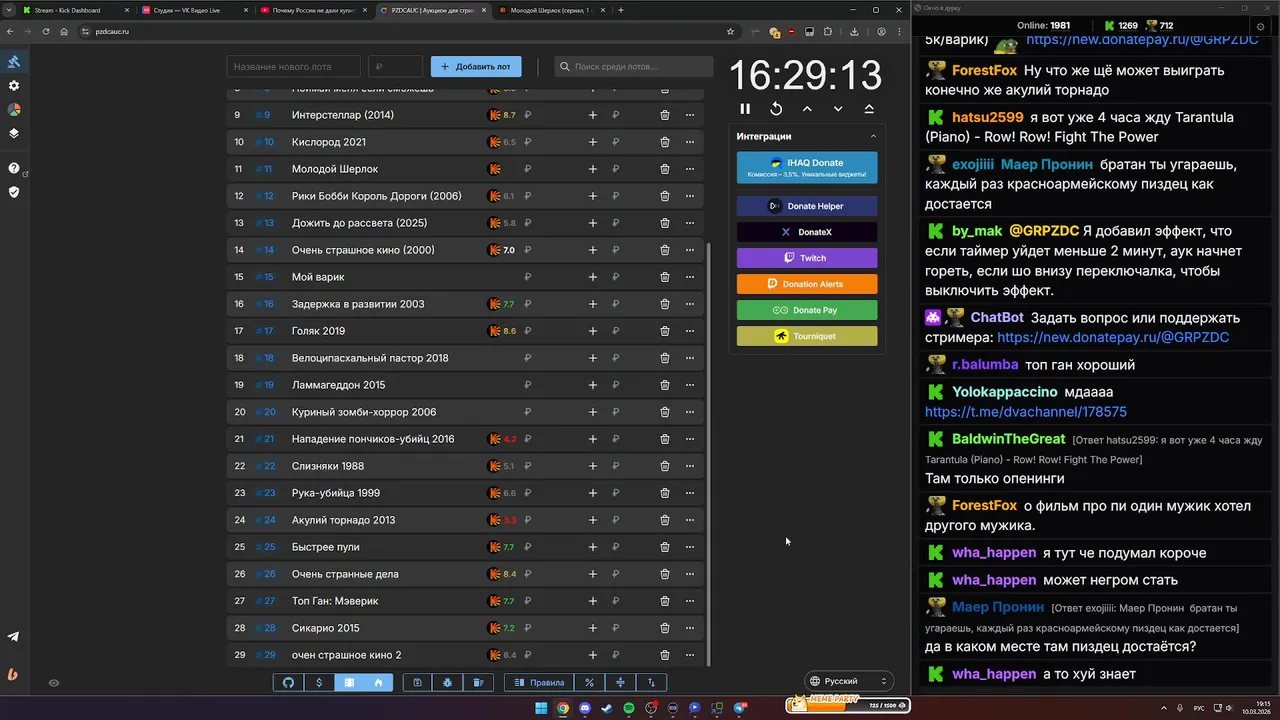Click Kinopoisk rating icon of Задержка в развитии 2003

tap(494, 304)
